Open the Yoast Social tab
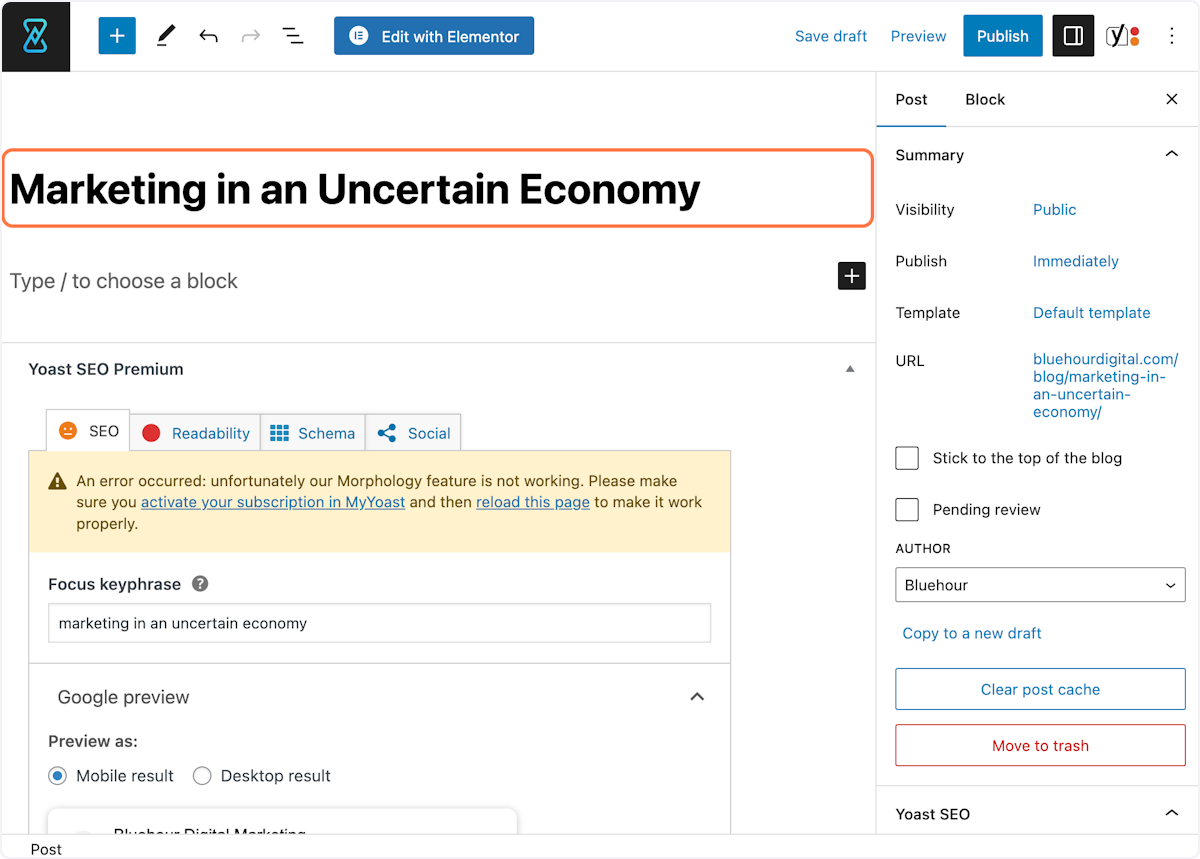 click(413, 433)
